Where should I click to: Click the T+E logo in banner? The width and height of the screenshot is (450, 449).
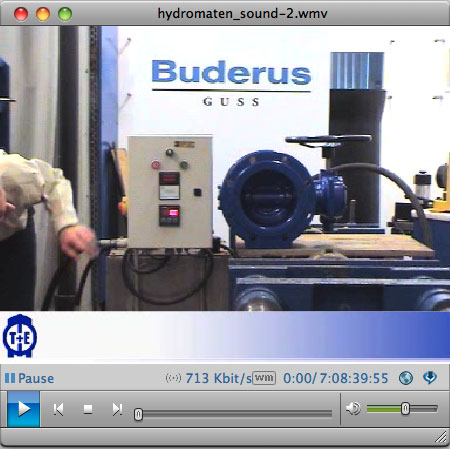(x=20, y=336)
